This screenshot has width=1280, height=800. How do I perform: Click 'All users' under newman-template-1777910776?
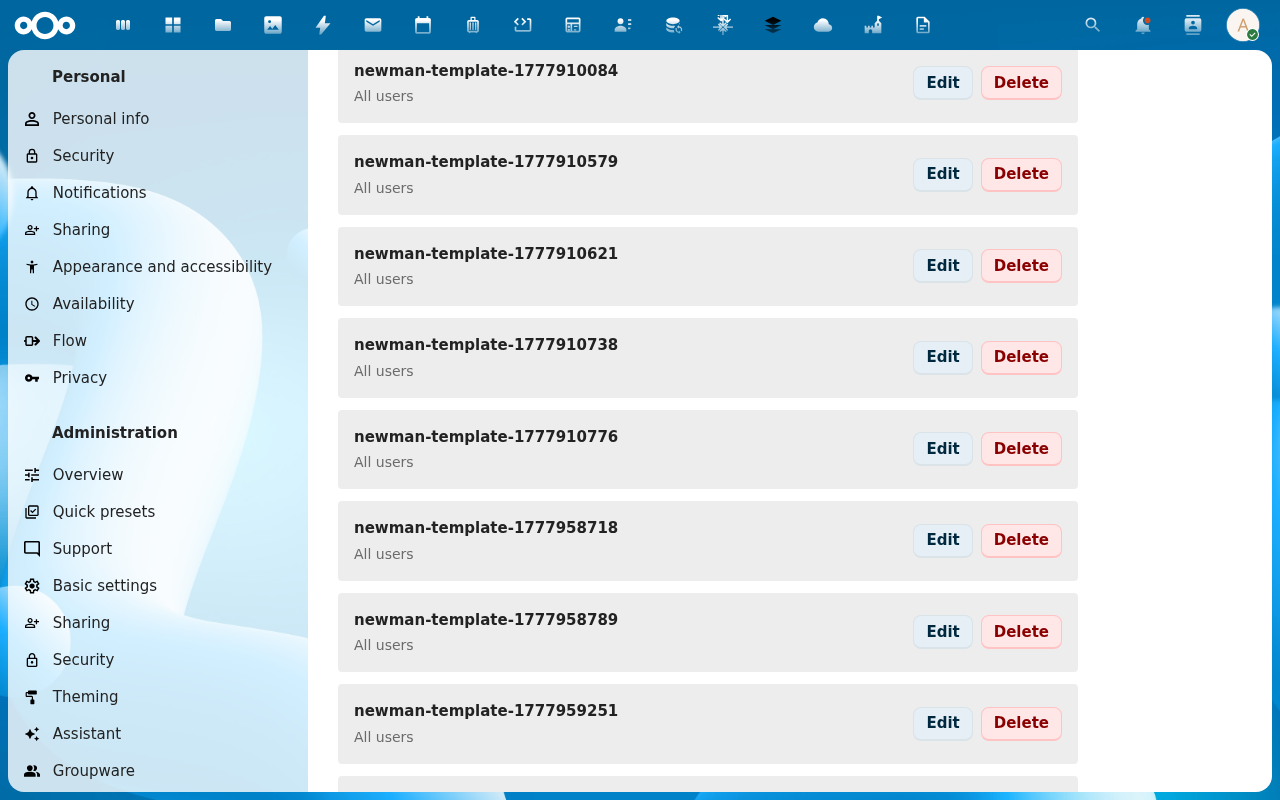[x=384, y=462]
